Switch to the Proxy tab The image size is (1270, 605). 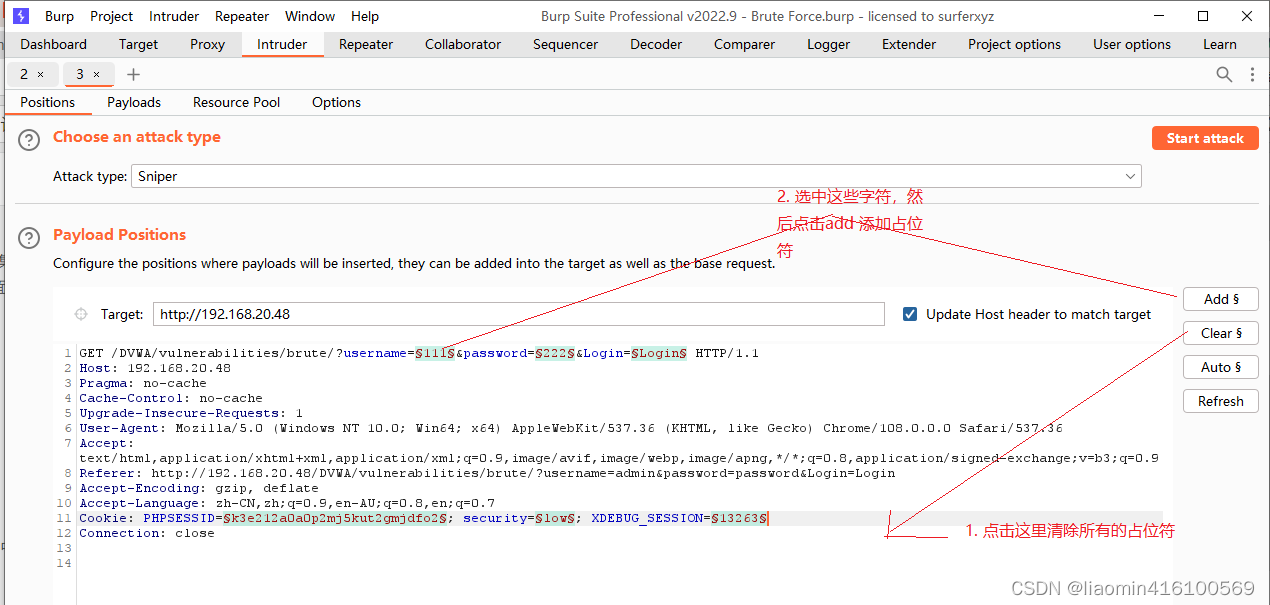pos(208,44)
